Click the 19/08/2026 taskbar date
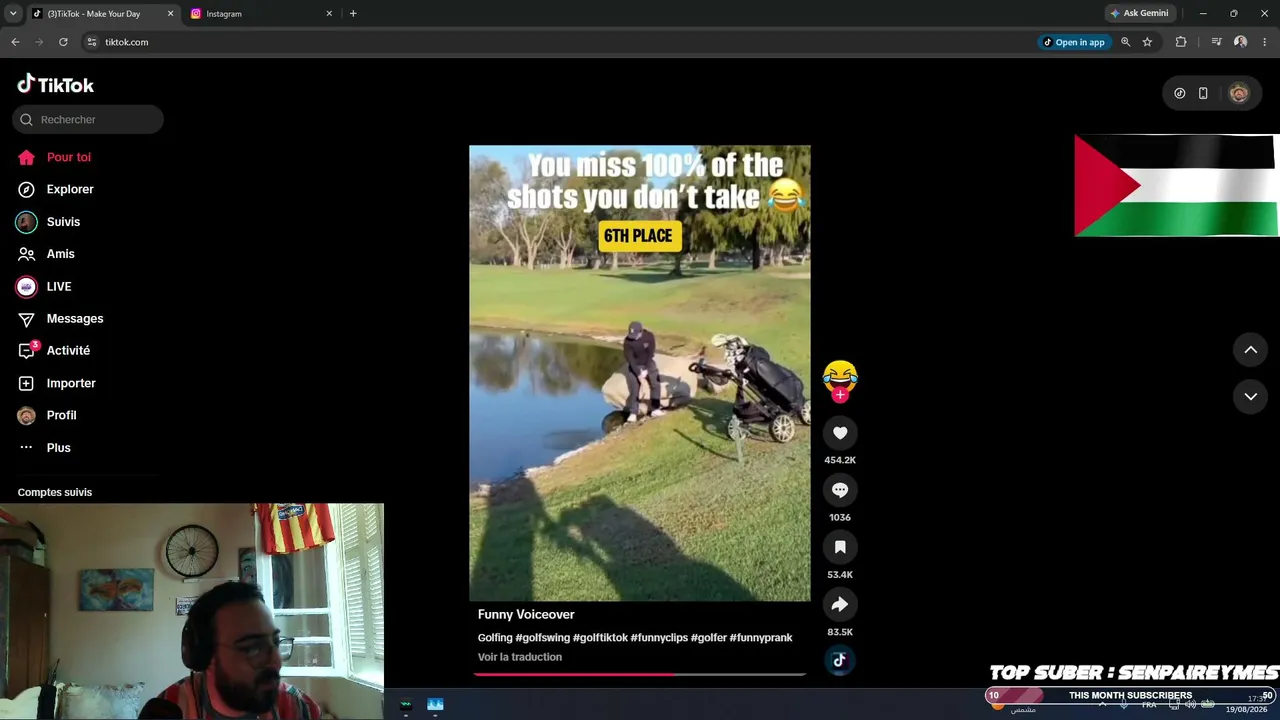This screenshot has width=1280, height=720. pos(1246,710)
